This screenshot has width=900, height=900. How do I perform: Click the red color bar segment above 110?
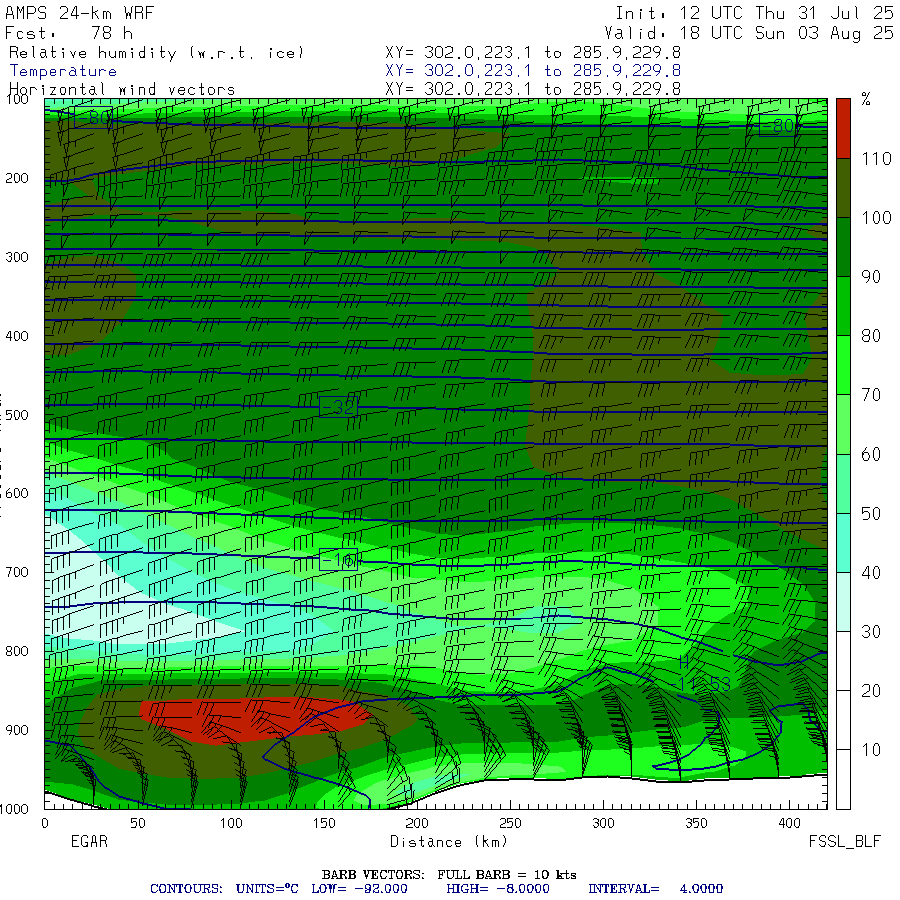[843, 129]
